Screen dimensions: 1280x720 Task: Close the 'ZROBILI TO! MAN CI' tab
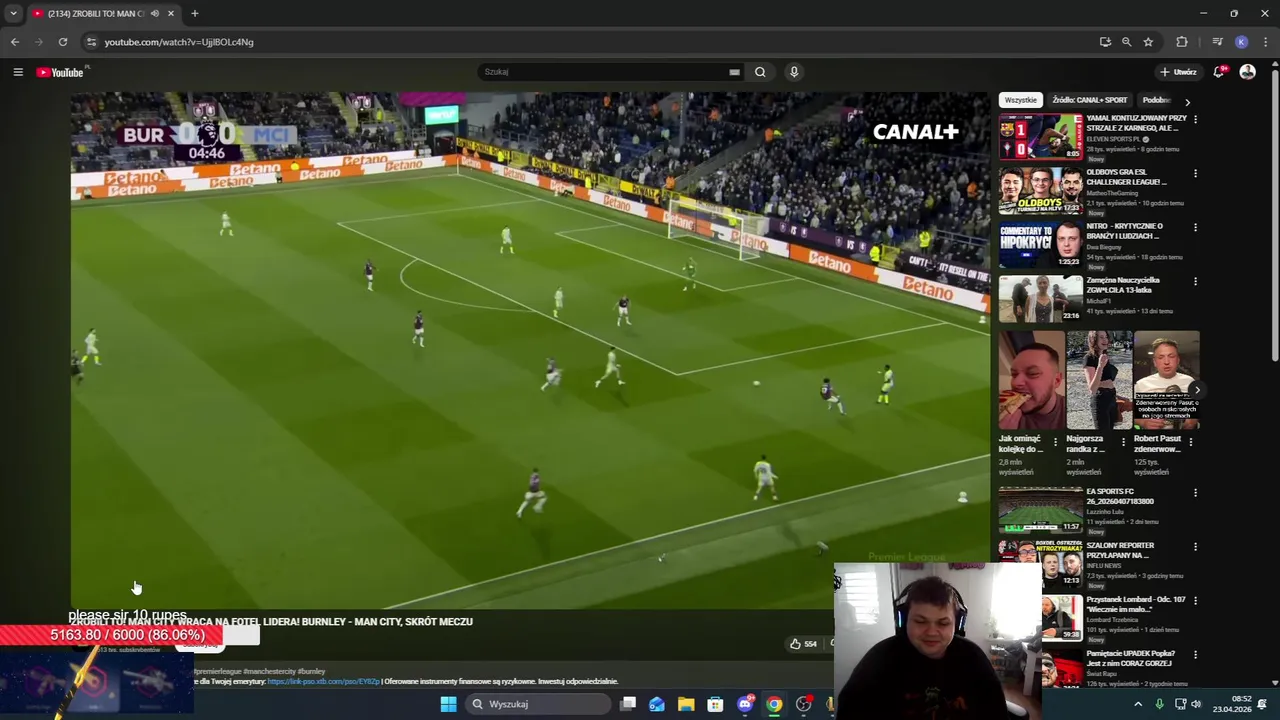coord(170,14)
